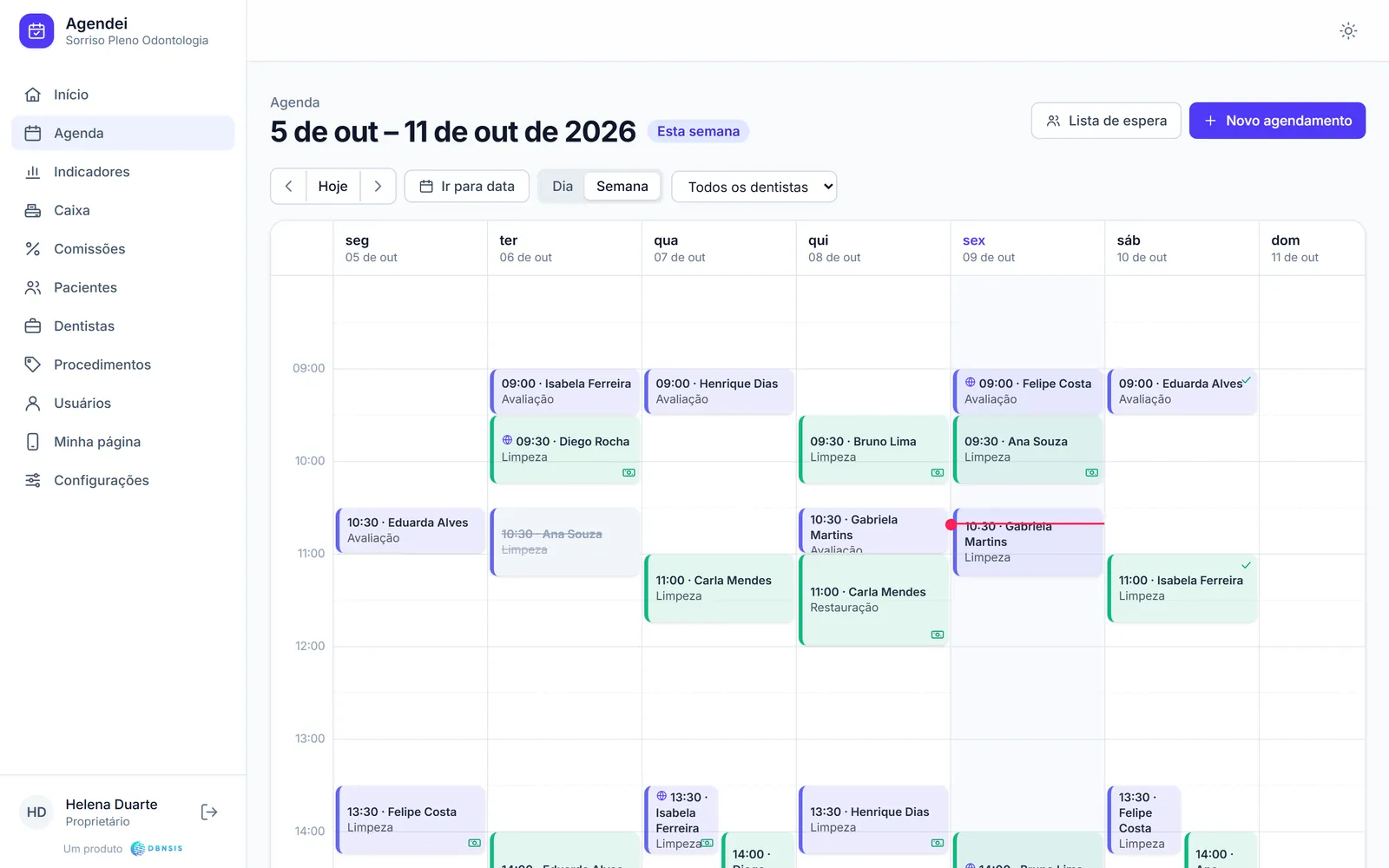Click the Usuários person icon
1389x868 pixels.
pos(33,404)
